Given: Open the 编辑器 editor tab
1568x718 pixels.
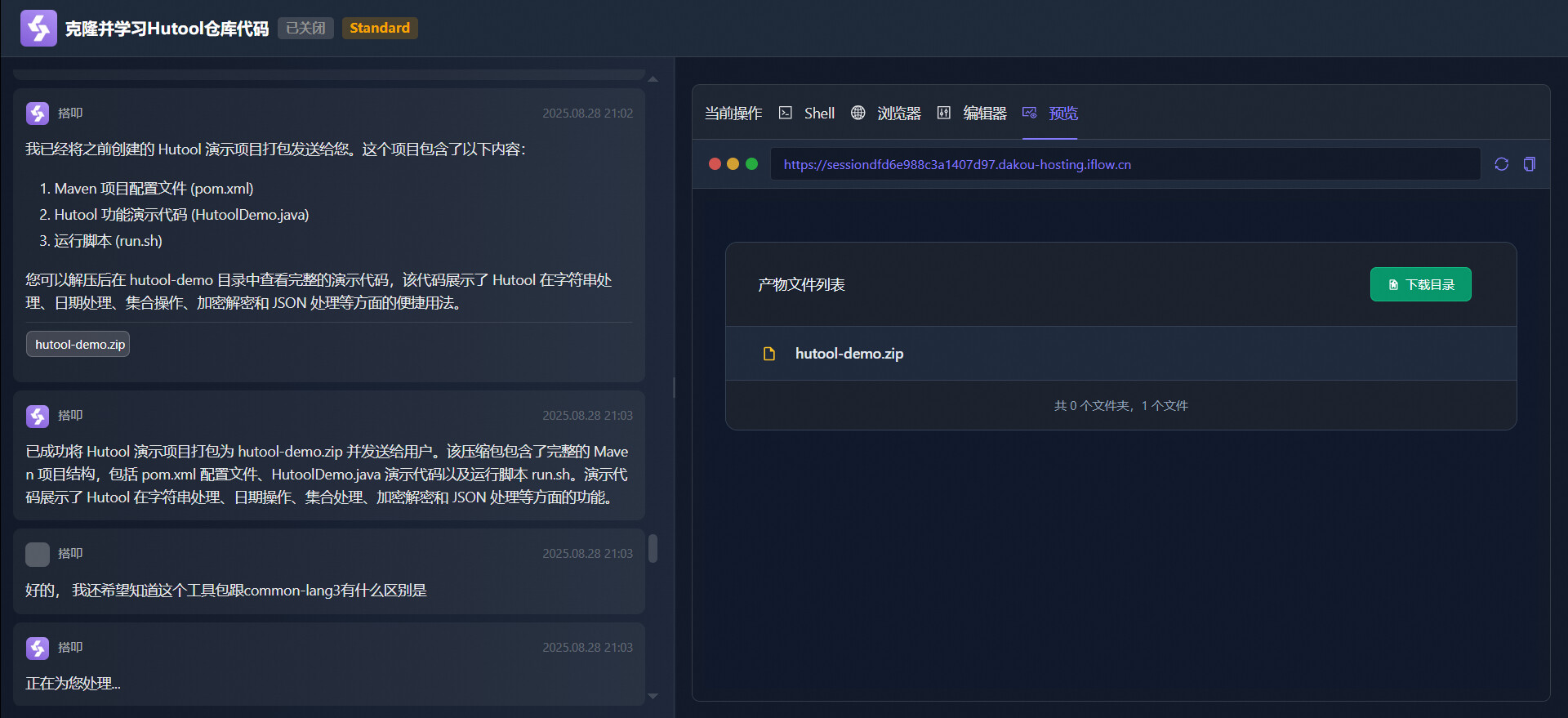Looking at the screenshot, I should (x=972, y=114).
